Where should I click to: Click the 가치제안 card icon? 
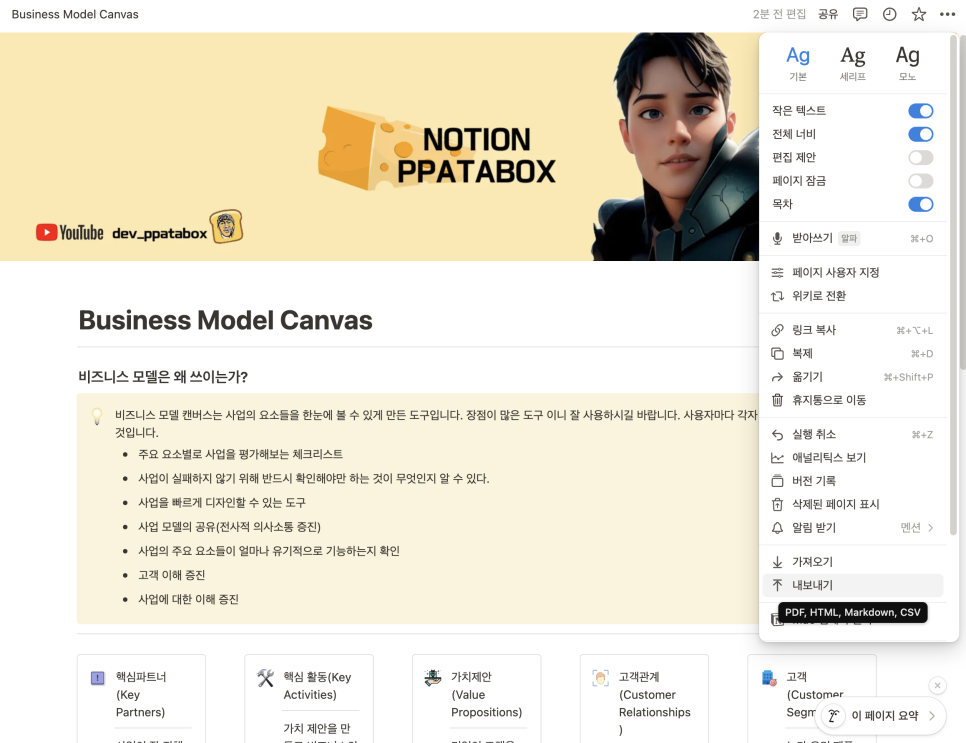pyautogui.click(x=432, y=678)
